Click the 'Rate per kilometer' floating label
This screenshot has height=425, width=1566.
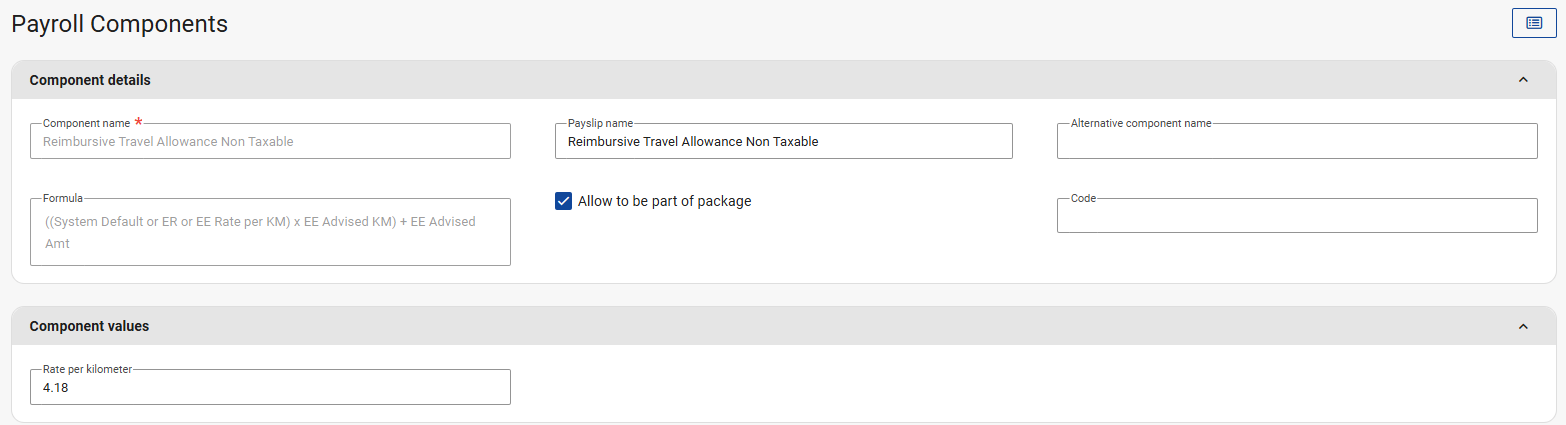[x=87, y=369]
